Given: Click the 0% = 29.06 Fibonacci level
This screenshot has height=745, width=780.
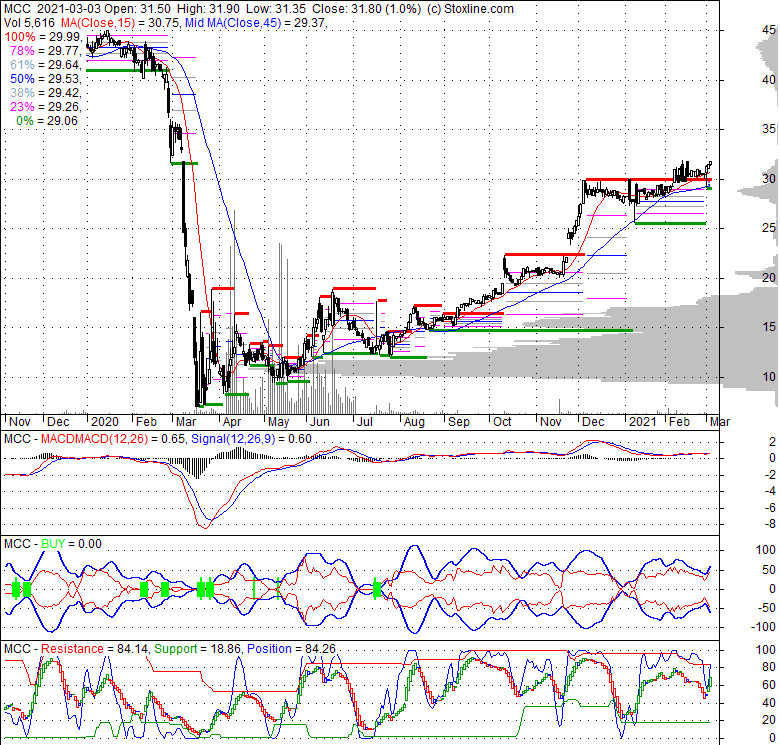Looking at the screenshot, I should (47, 120).
